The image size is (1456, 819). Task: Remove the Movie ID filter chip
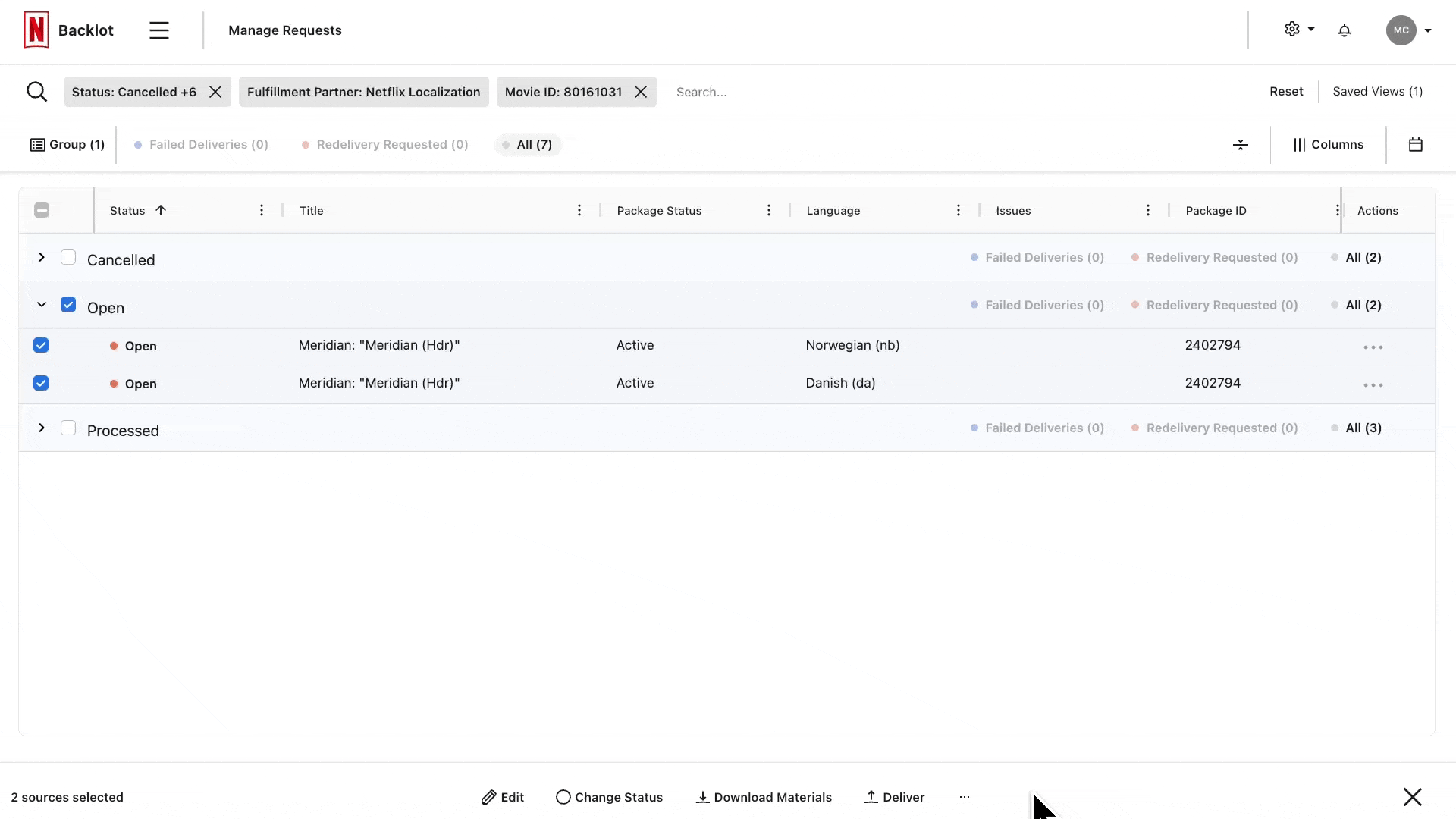[641, 92]
